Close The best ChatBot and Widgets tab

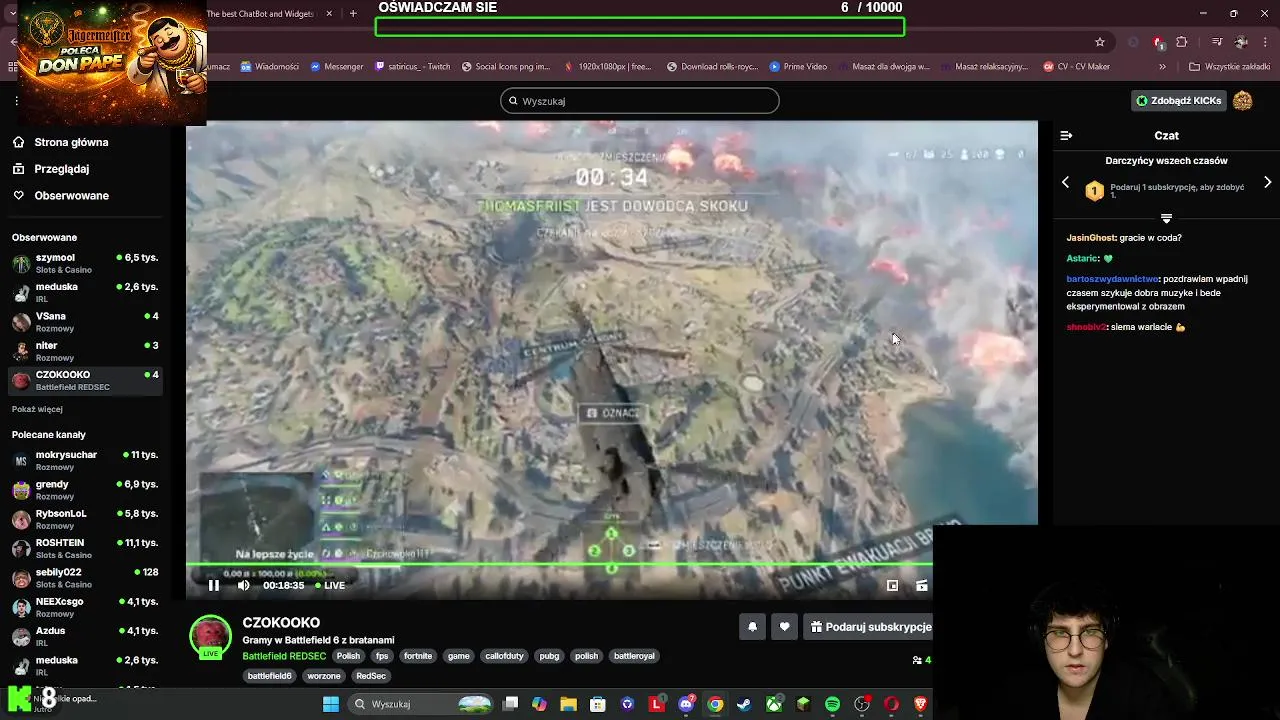click(330, 14)
